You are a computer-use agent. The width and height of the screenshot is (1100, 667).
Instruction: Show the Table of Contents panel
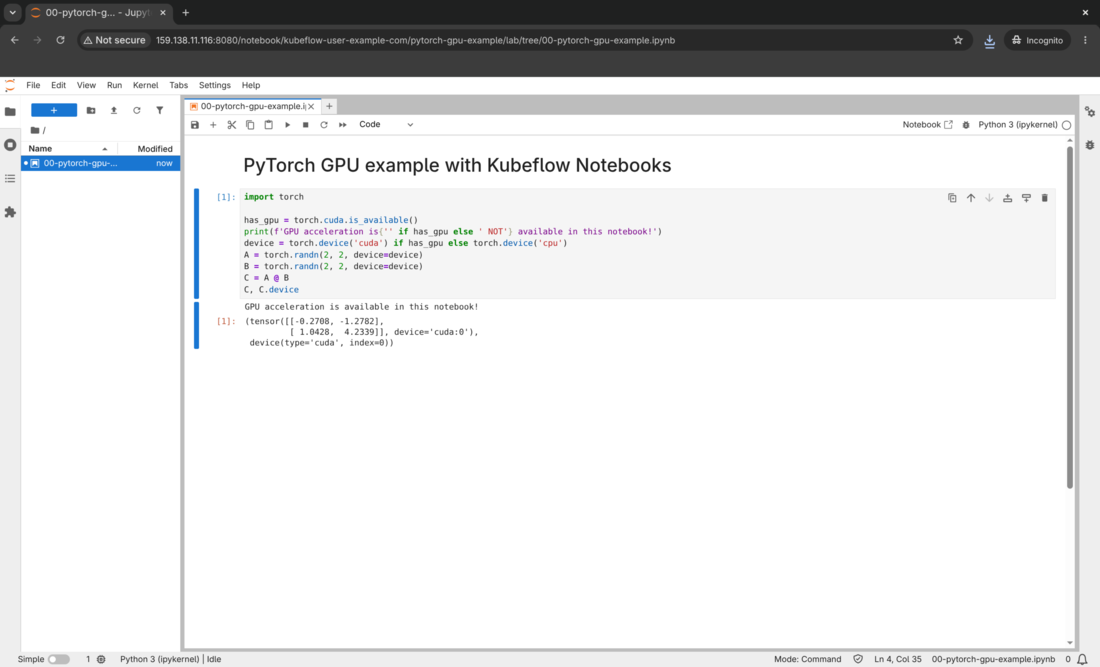click(x=10, y=179)
